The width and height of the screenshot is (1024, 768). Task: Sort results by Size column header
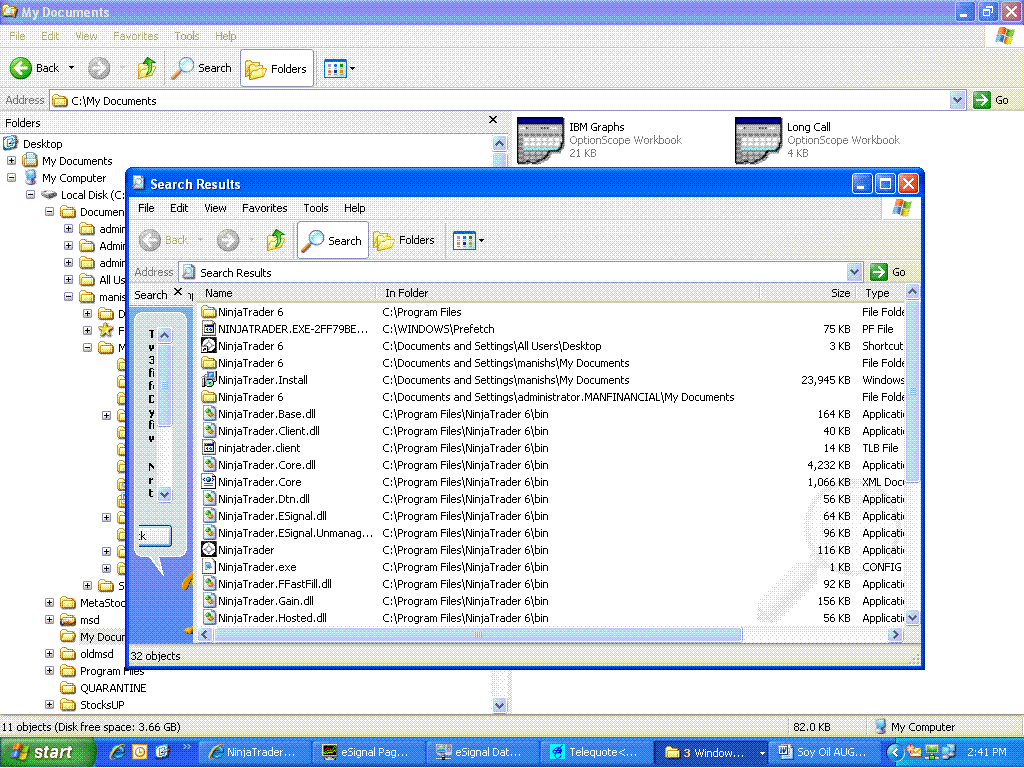pos(807,293)
